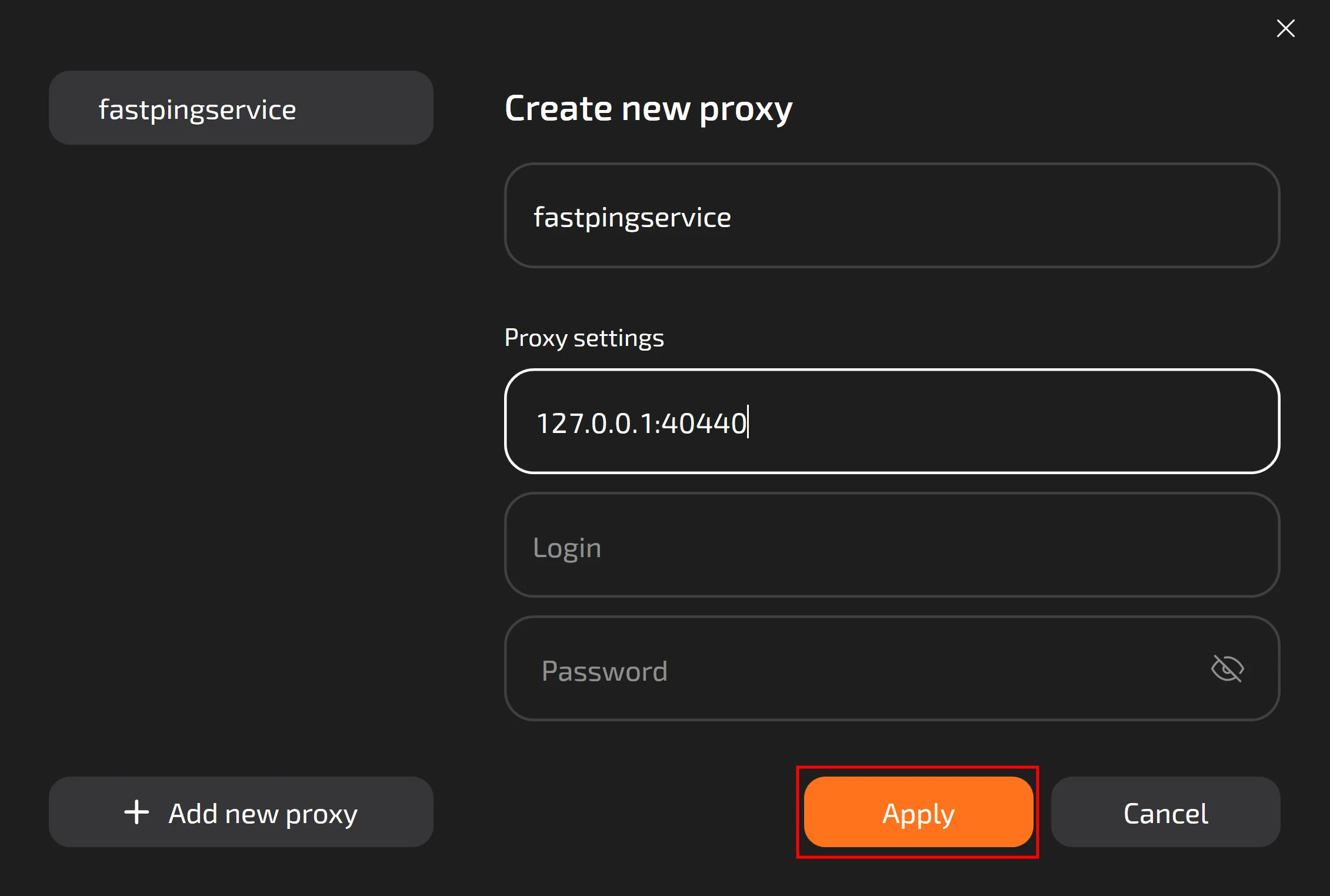1330x896 pixels.
Task: Click the Add new proxy button
Action: pos(241,812)
